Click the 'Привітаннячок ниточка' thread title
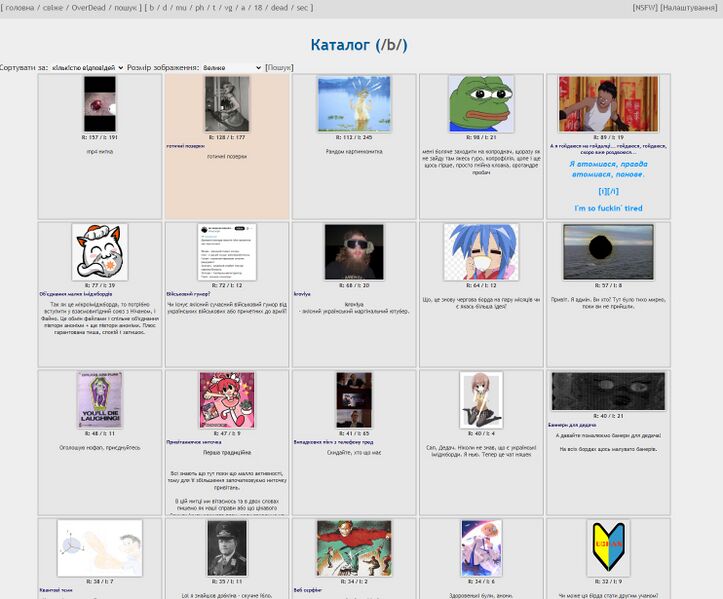The image size is (723, 599). (x=194, y=442)
